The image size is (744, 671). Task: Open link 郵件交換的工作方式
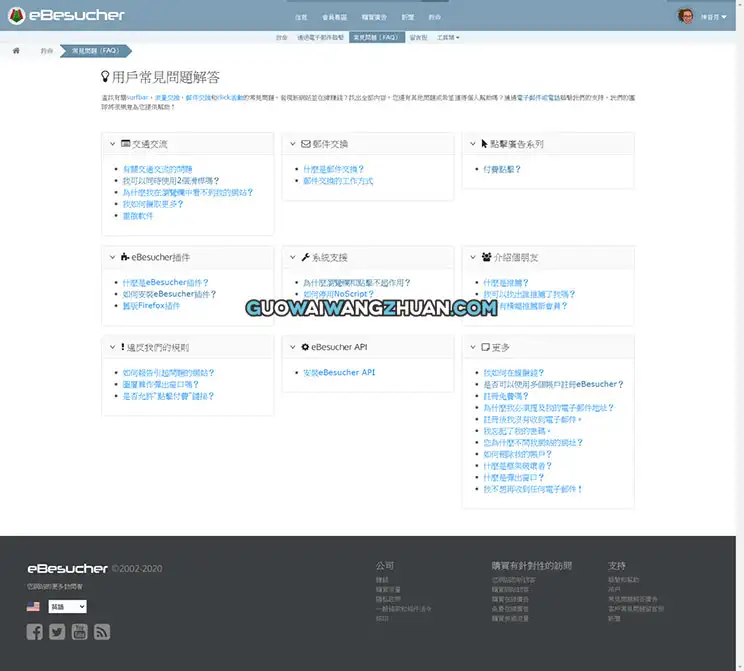click(338, 181)
